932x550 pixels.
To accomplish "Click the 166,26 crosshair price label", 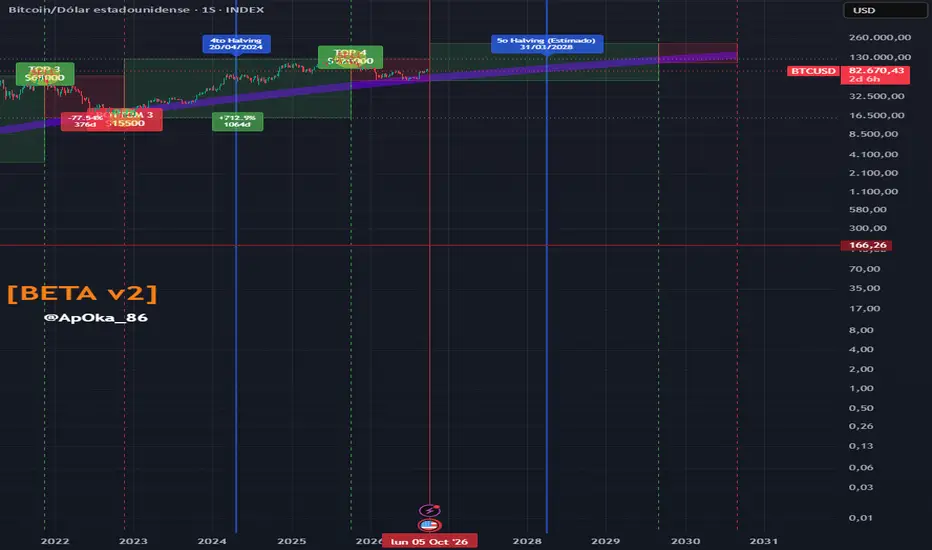I will tap(867, 245).
